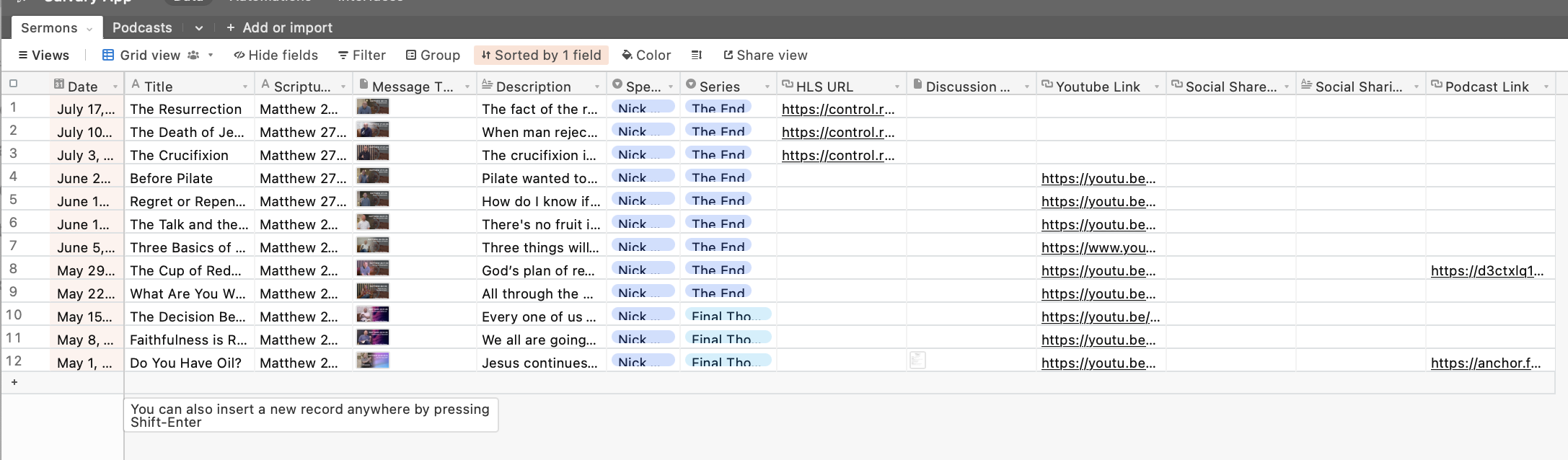Click the Sorted by 1 field button
The width and height of the screenshot is (1568, 460).
[541, 56]
